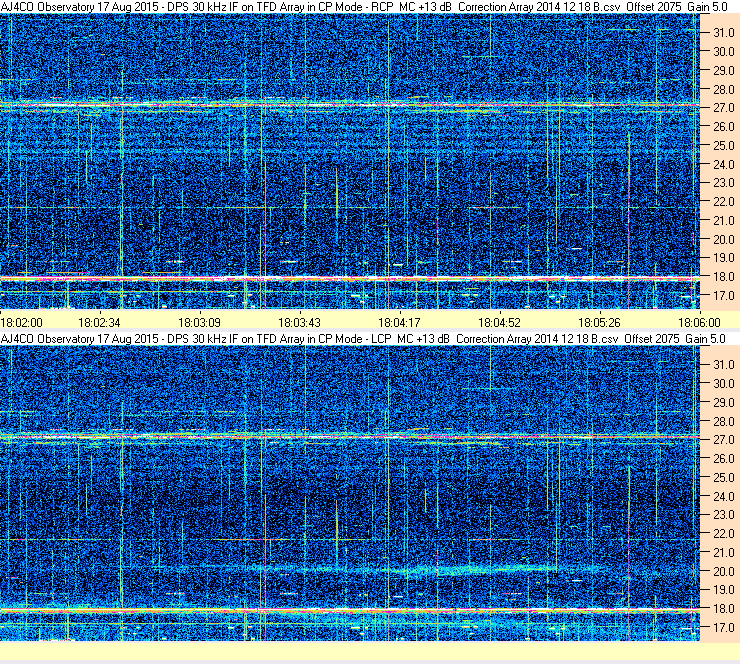The height and width of the screenshot is (664, 740).
Task: Click 23.0 on the RCP frequency axis
Action: 723,183
